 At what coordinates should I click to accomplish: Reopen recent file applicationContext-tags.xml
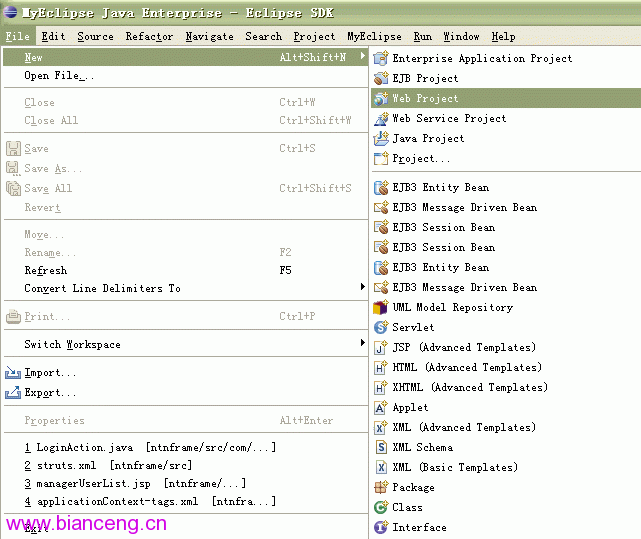(186, 501)
